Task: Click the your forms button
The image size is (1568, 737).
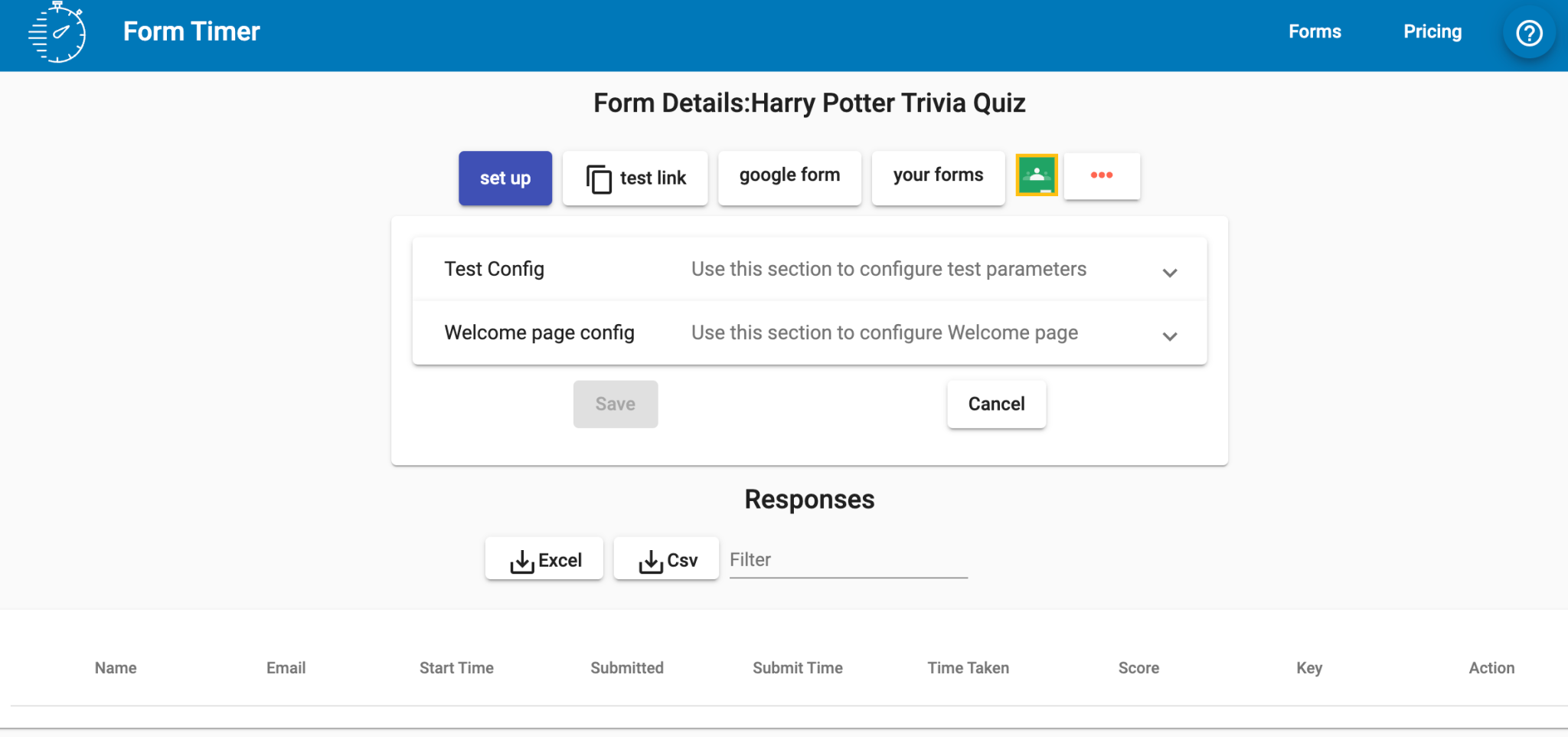Action: point(938,175)
